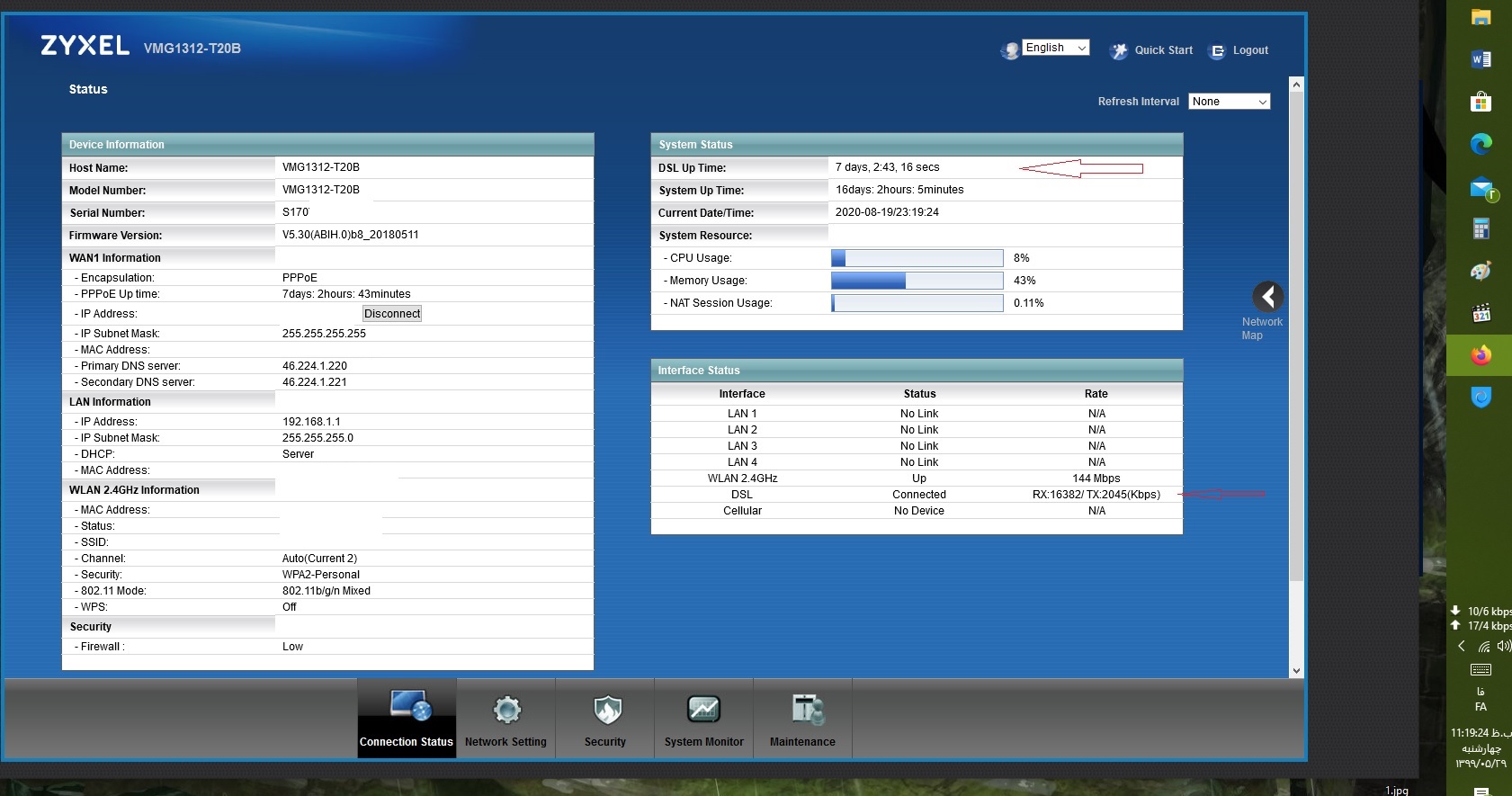Image resolution: width=1512 pixels, height=796 pixels.
Task: Click the 'Cellular' interface row name
Action: (742, 511)
